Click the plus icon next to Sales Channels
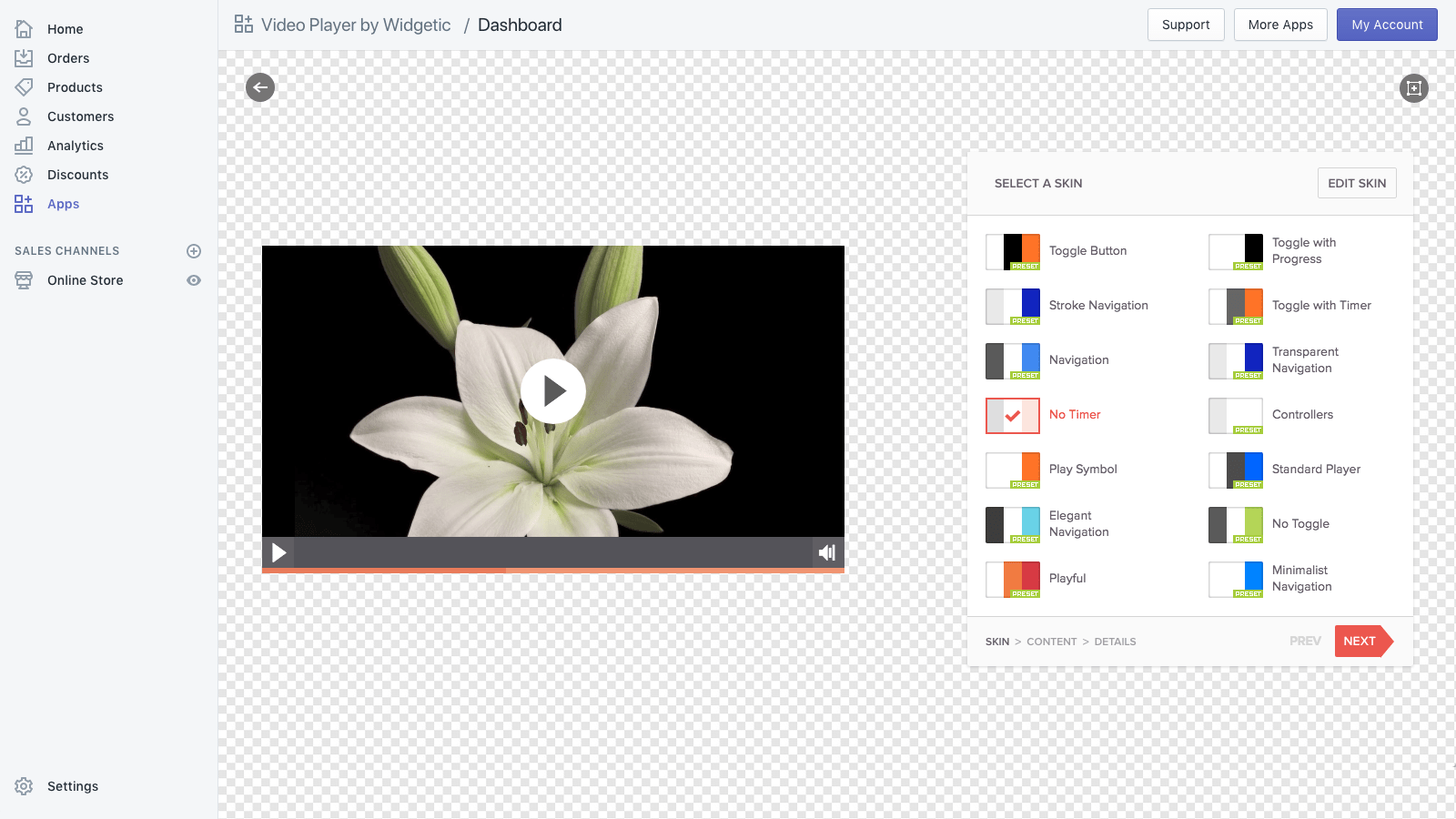The width and height of the screenshot is (1456, 819). 194,250
